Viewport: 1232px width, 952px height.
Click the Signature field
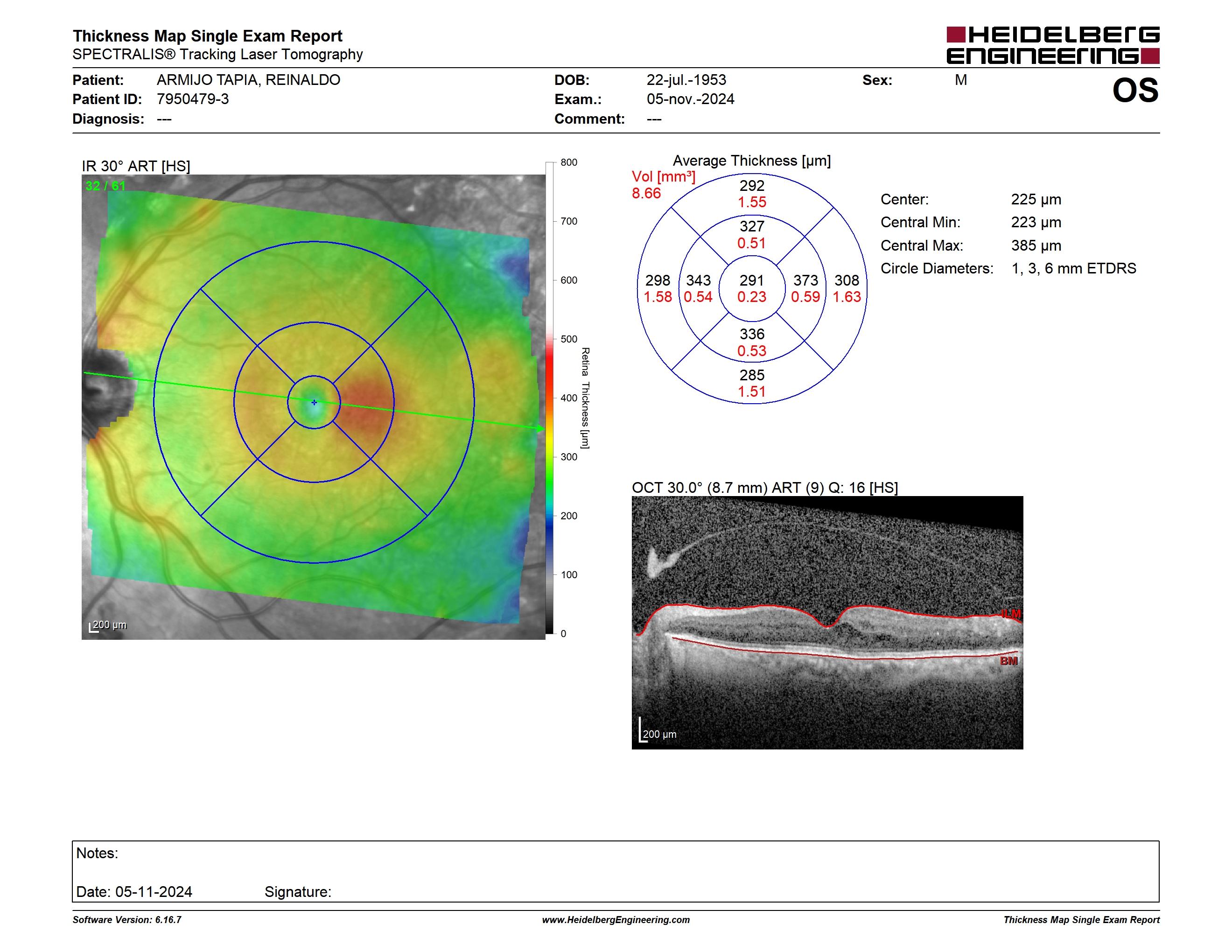pyautogui.click(x=297, y=892)
